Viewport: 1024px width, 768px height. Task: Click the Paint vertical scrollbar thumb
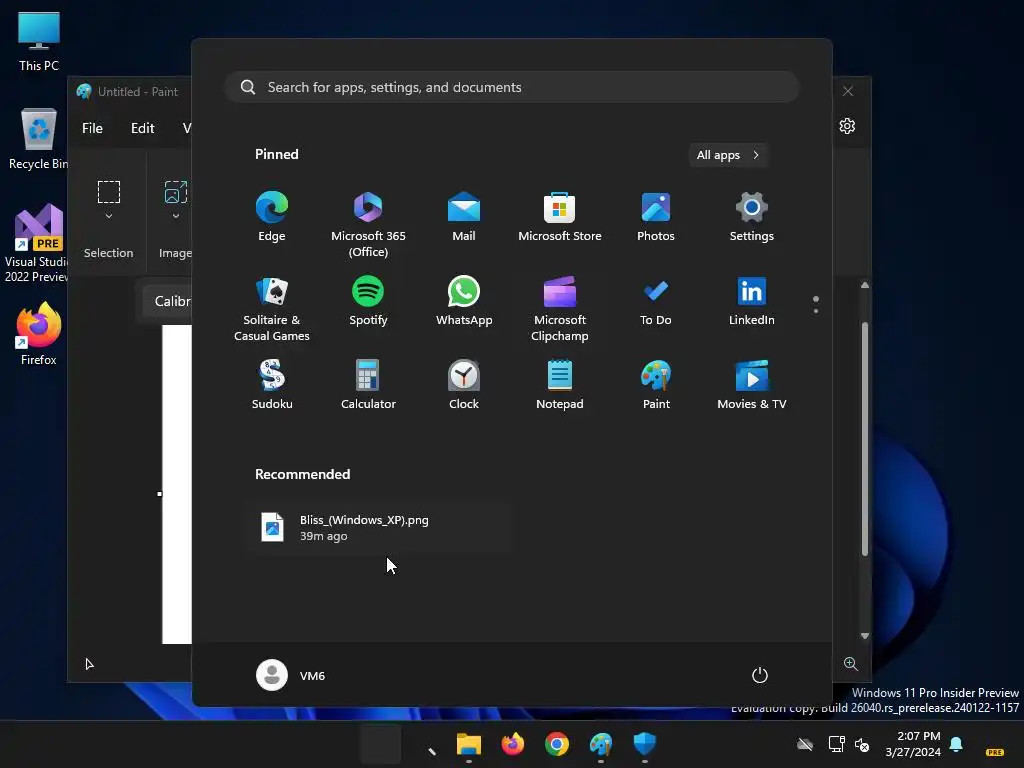pos(865,439)
